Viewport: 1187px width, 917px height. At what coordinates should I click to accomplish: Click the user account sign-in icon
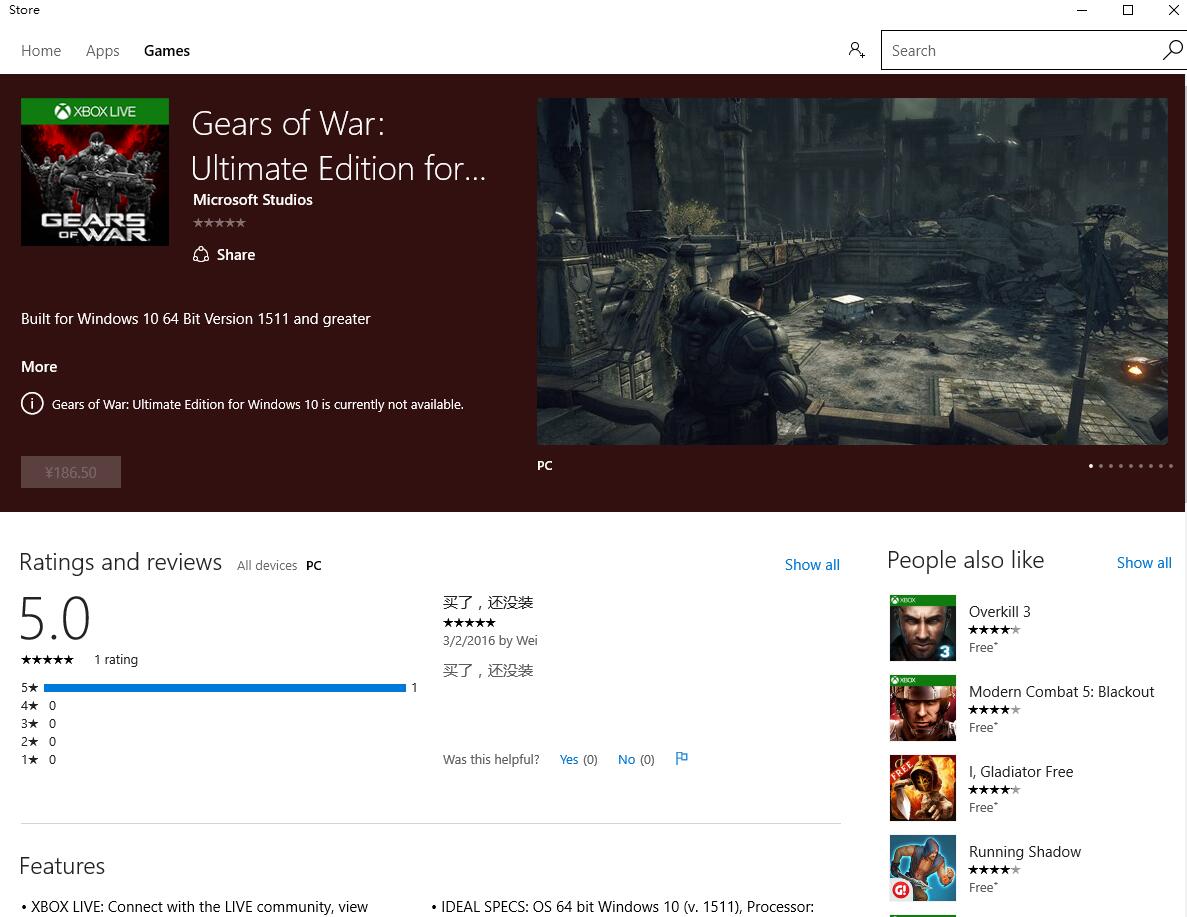(x=856, y=50)
